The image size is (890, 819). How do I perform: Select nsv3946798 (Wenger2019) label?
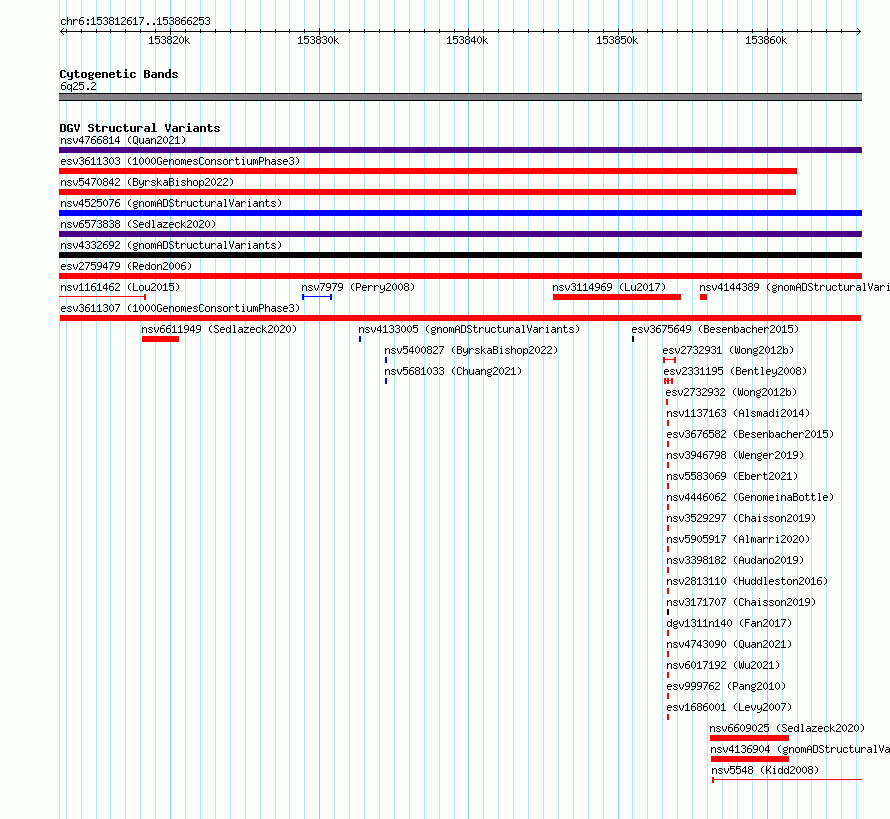[735, 455]
